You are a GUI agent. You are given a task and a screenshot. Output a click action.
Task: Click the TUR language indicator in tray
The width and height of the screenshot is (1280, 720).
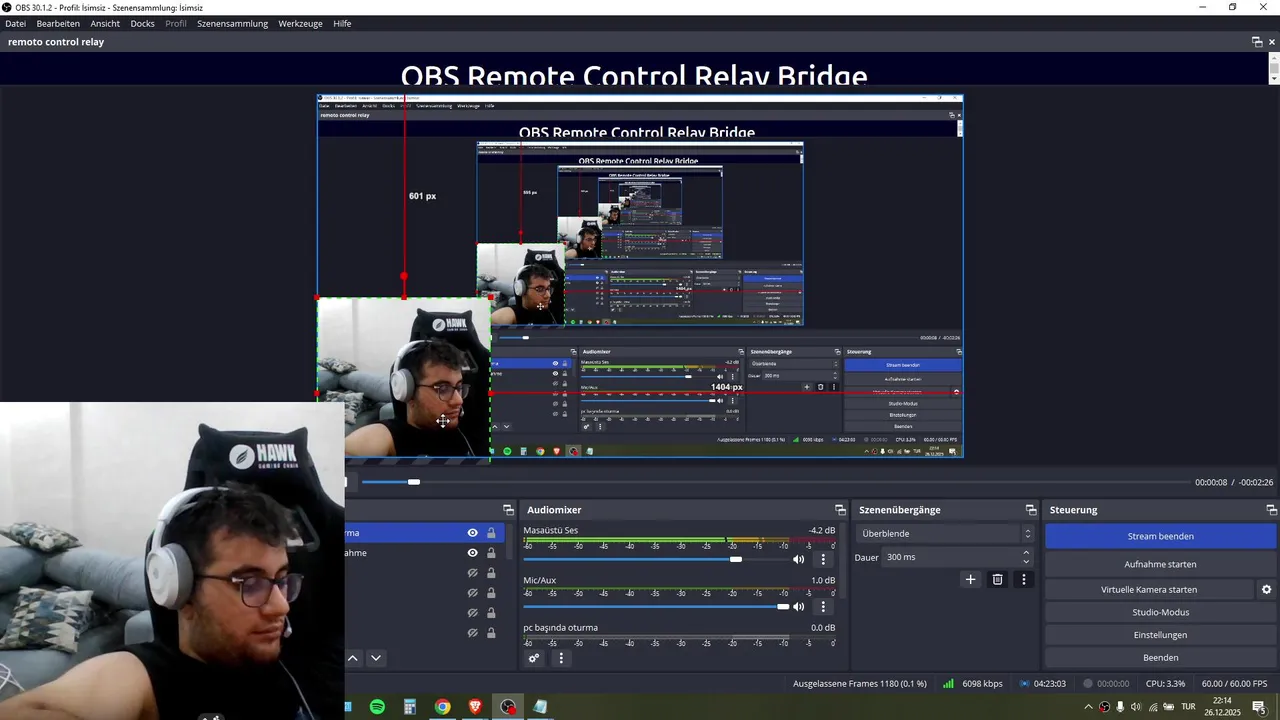(x=1190, y=707)
